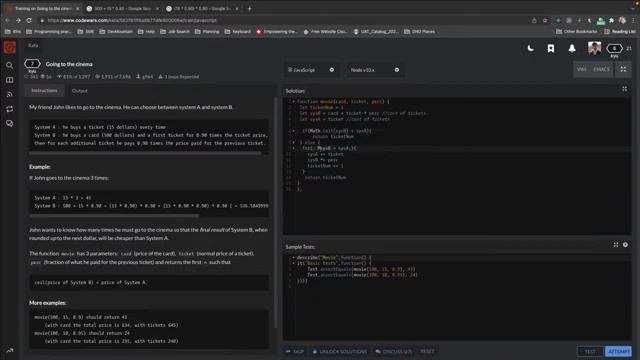Viewport: 640px width, 360px height.
Task: Reload the page
Action: pos(29,20)
